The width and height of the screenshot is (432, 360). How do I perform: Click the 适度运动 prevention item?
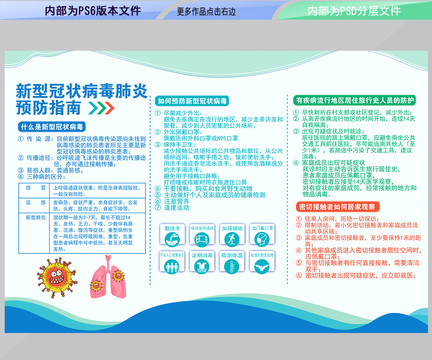172,207
